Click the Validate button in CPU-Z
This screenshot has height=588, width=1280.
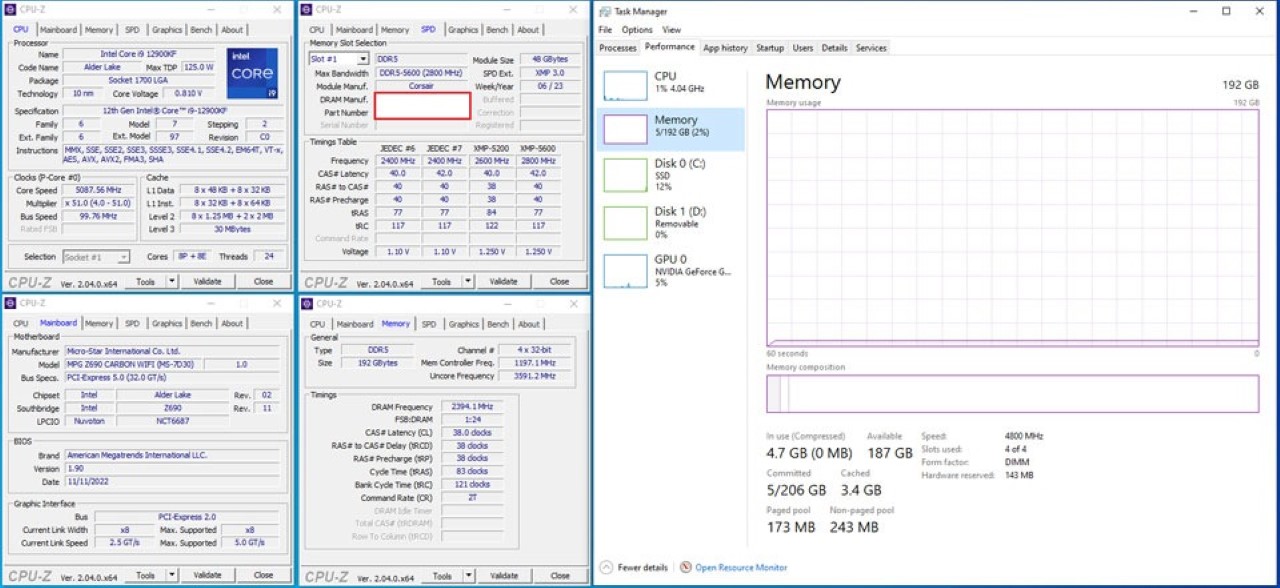[208, 281]
